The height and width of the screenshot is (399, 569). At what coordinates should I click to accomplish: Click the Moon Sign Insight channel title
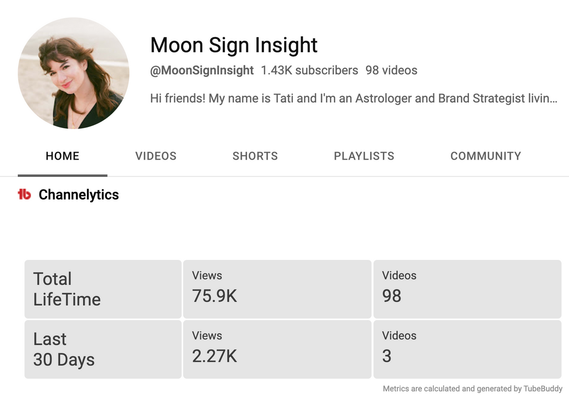point(234,45)
